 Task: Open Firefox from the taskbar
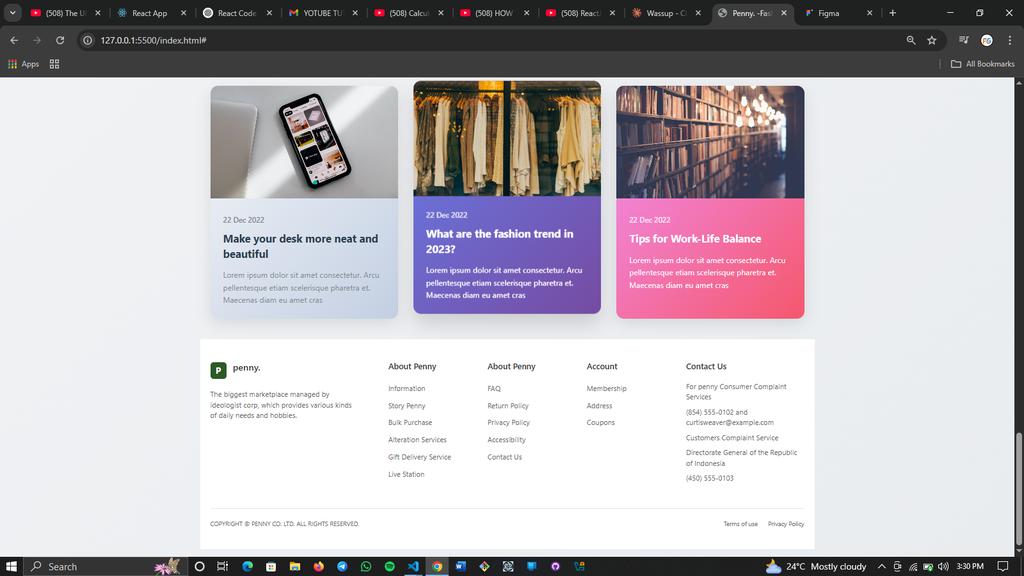pos(317,566)
